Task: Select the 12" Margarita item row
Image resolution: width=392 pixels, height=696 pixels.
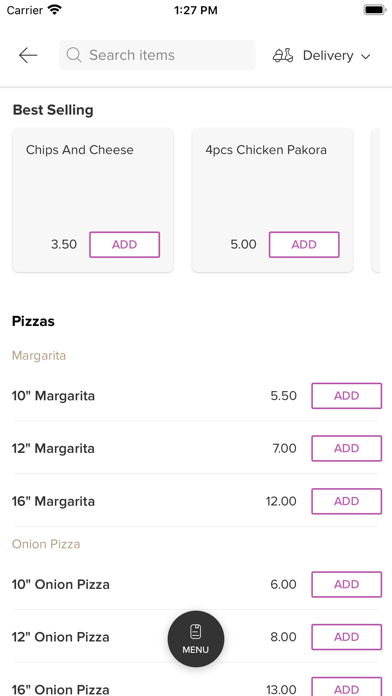Action: pyautogui.click(x=196, y=448)
